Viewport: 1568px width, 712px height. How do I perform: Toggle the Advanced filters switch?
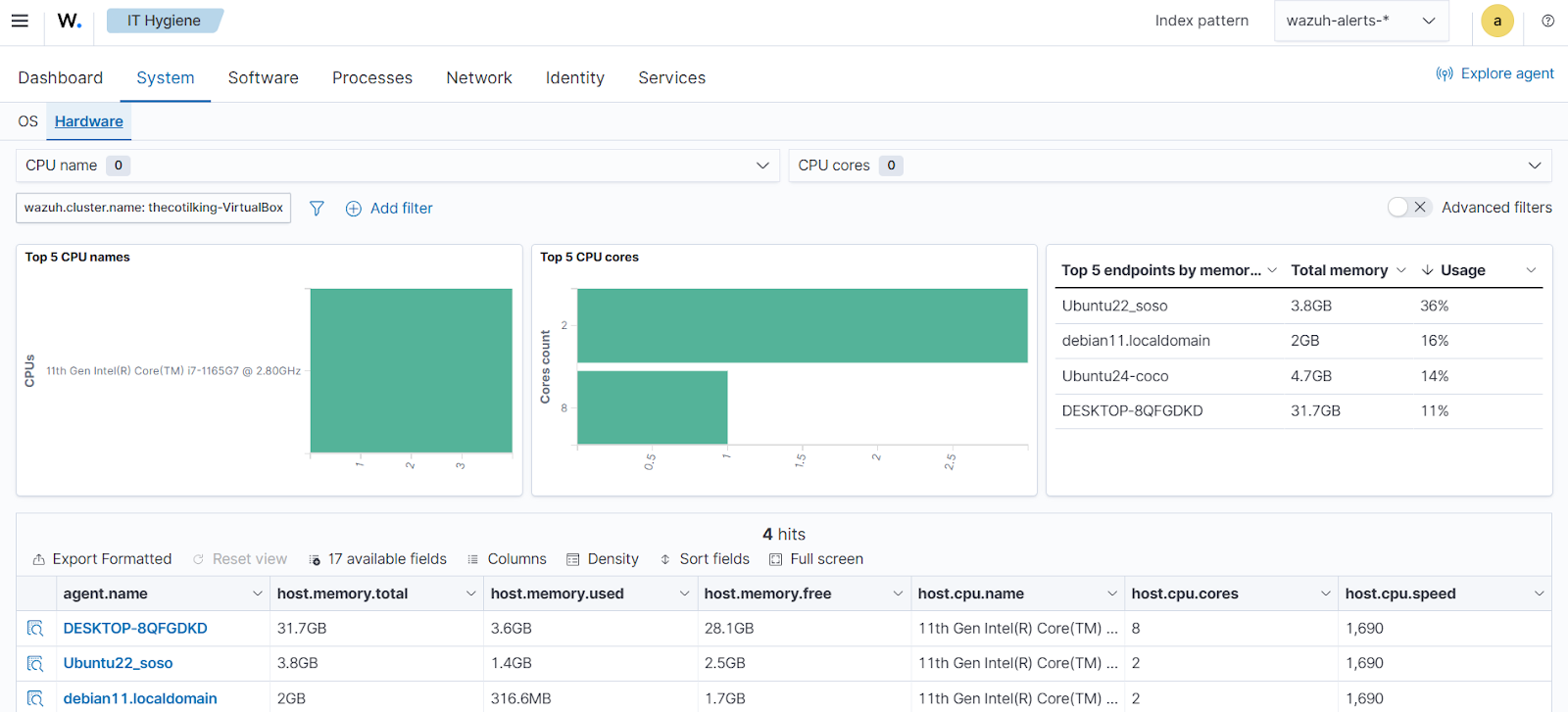tap(1409, 208)
